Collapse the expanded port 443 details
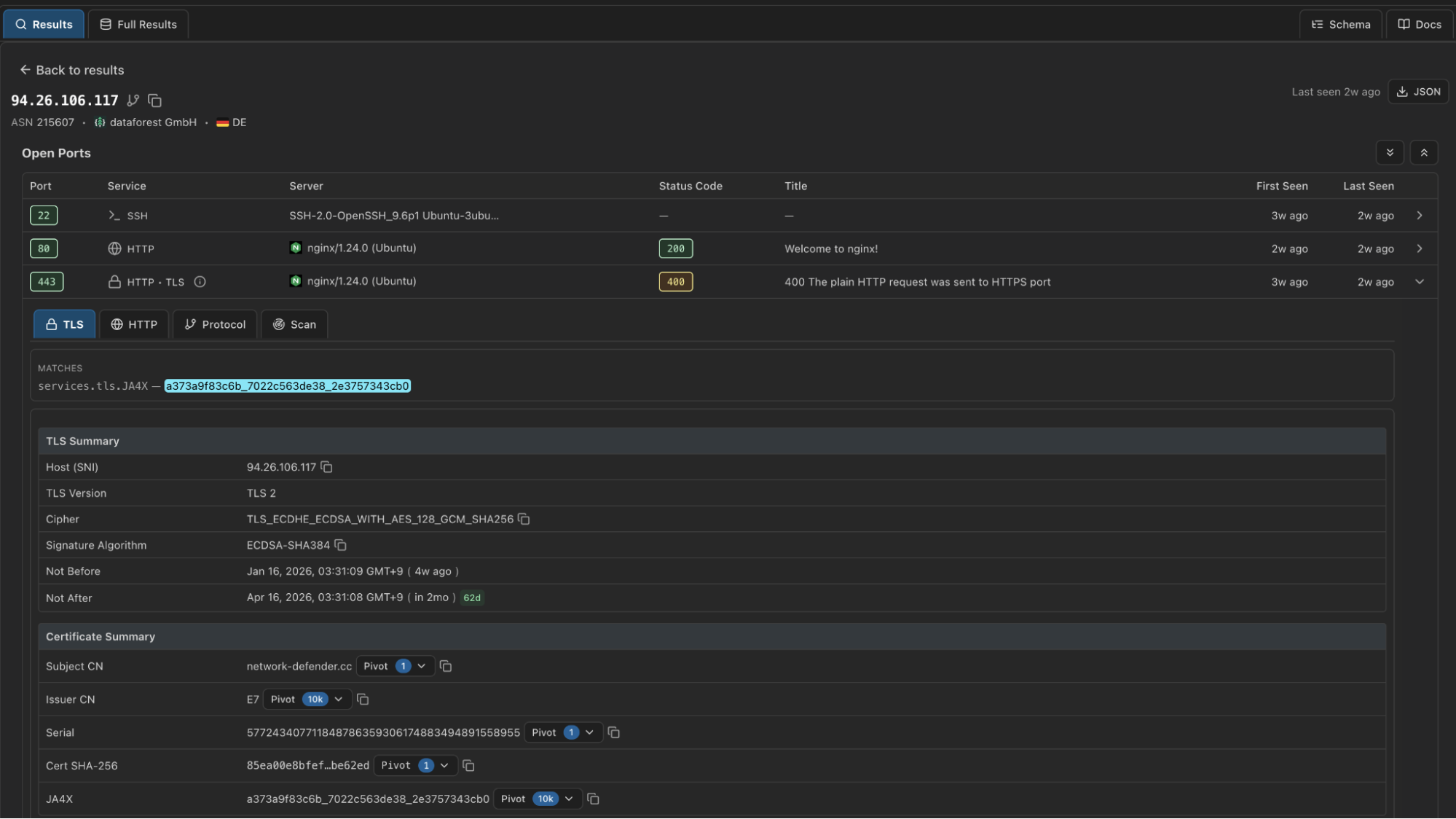The image size is (1456, 819). pyautogui.click(x=1419, y=282)
